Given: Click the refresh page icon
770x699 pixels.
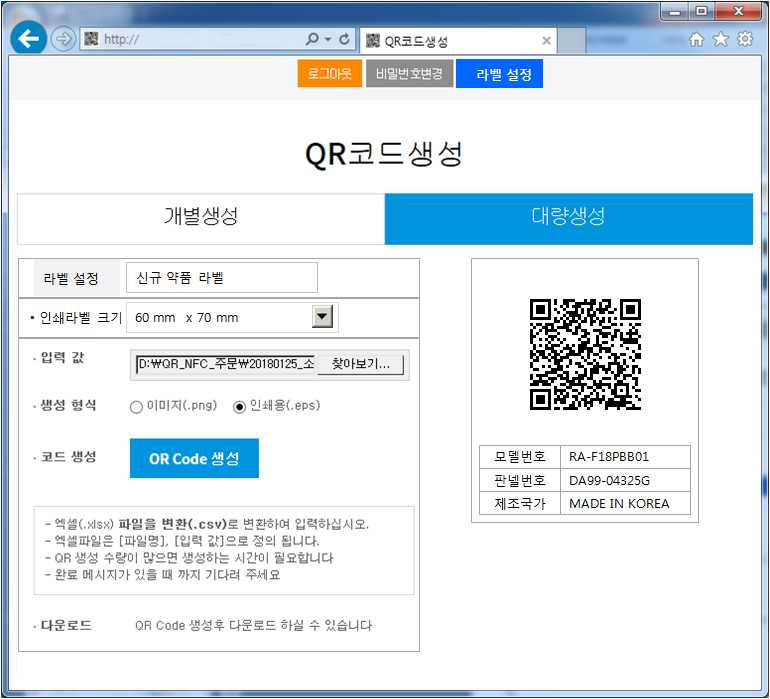Looking at the screenshot, I should click(344, 39).
